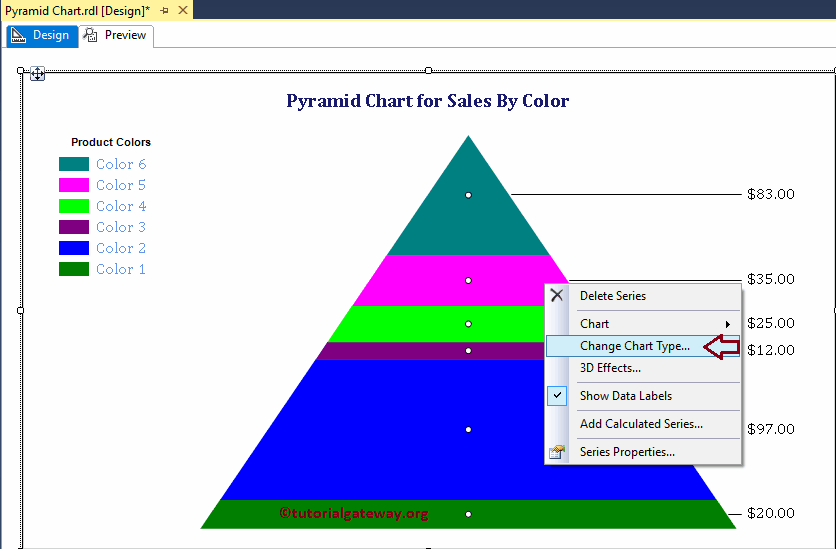The width and height of the screenshot is (836, 549).
Task: Click the $12.00 data label
Action: pos(771,350)
